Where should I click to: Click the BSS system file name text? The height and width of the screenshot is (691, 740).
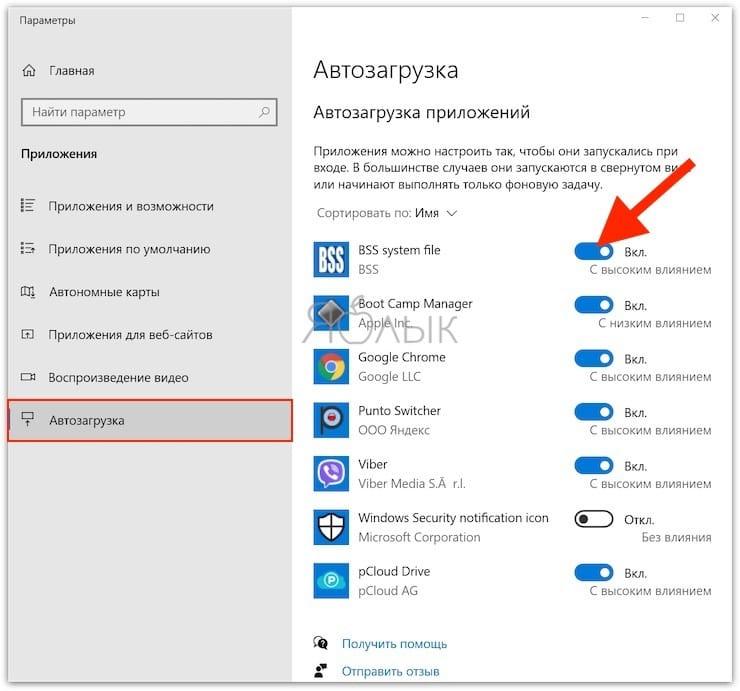pos(399,250)
